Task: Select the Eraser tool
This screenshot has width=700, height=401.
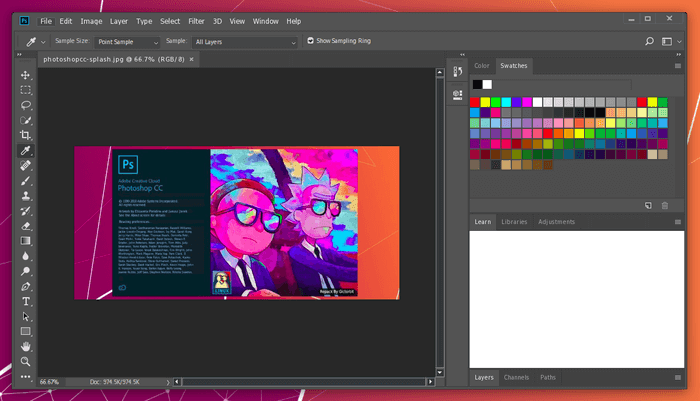Action: click(x=25, y=226)
